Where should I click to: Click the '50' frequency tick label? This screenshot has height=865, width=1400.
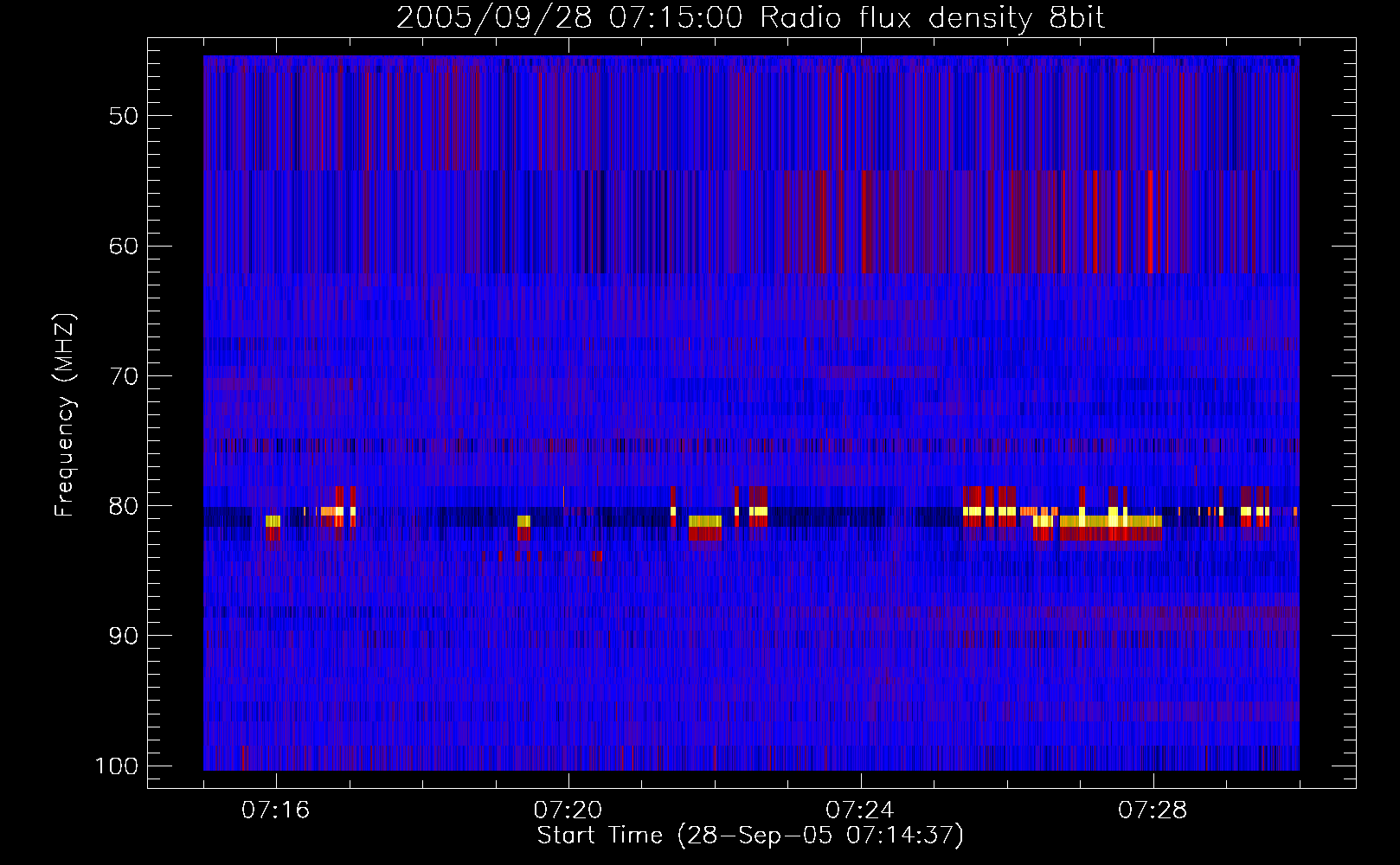click(x=124, y=116)
